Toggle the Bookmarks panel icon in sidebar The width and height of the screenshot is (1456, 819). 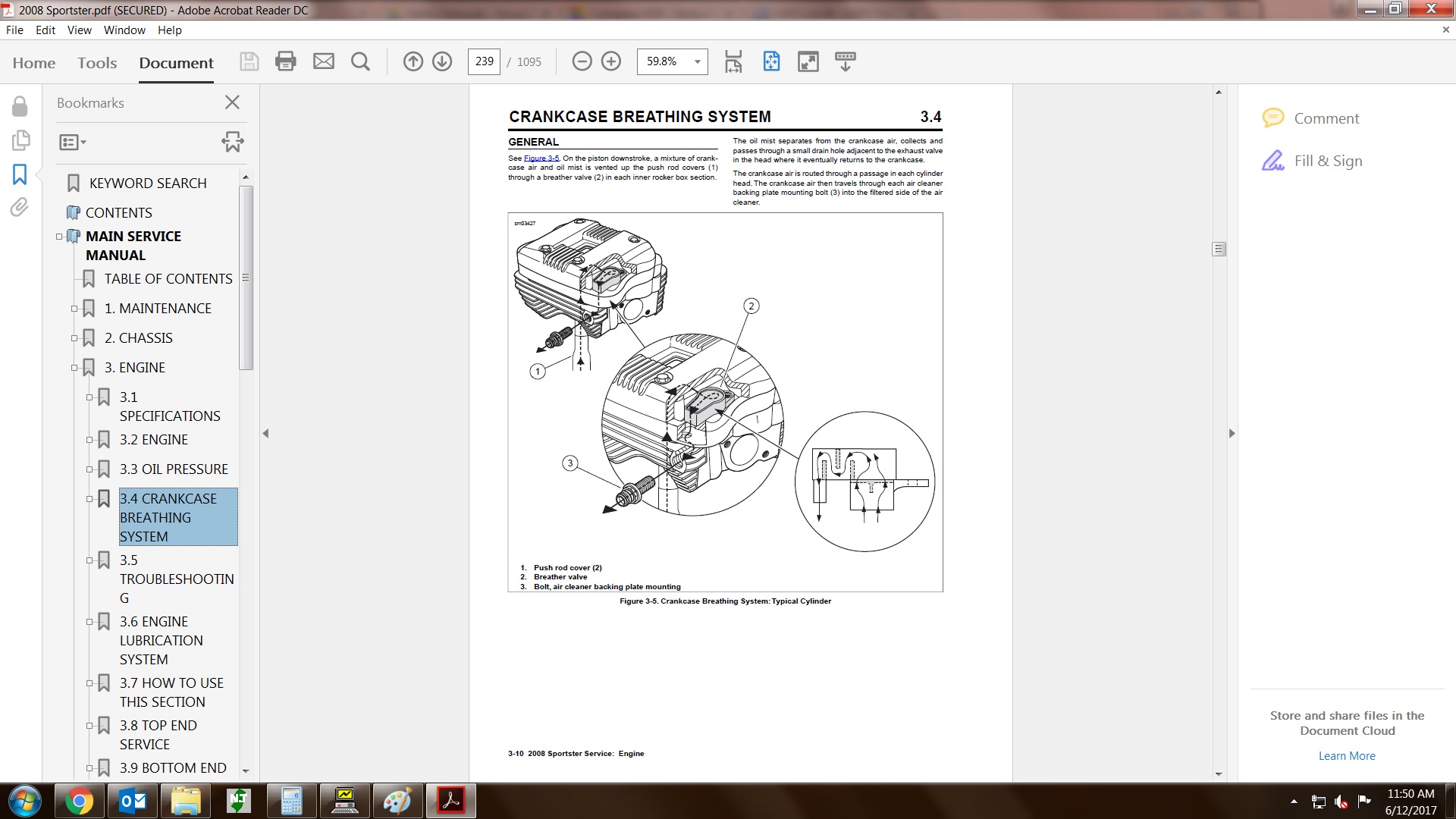20,174
